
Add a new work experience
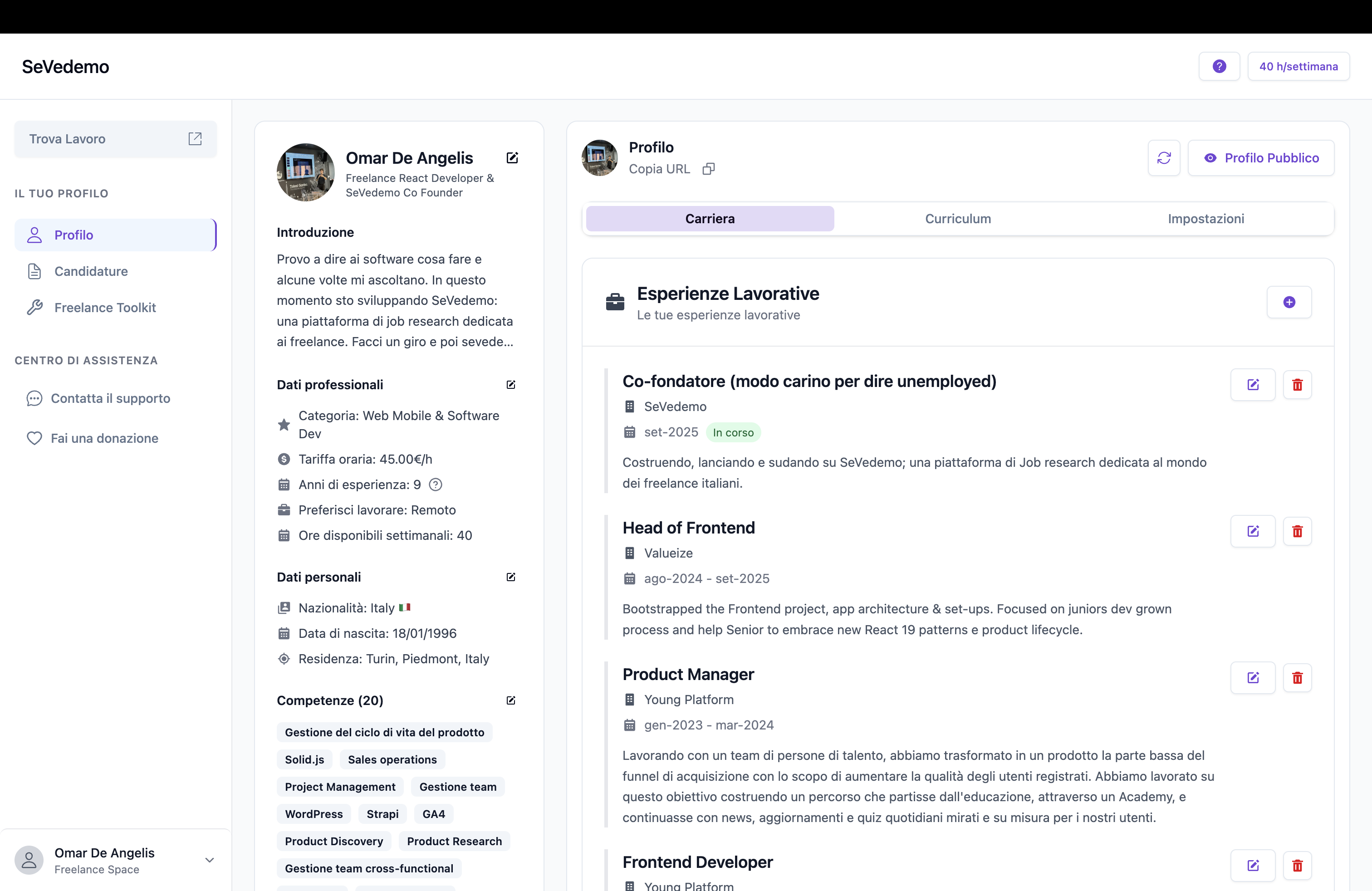(x=1289, y=302)
